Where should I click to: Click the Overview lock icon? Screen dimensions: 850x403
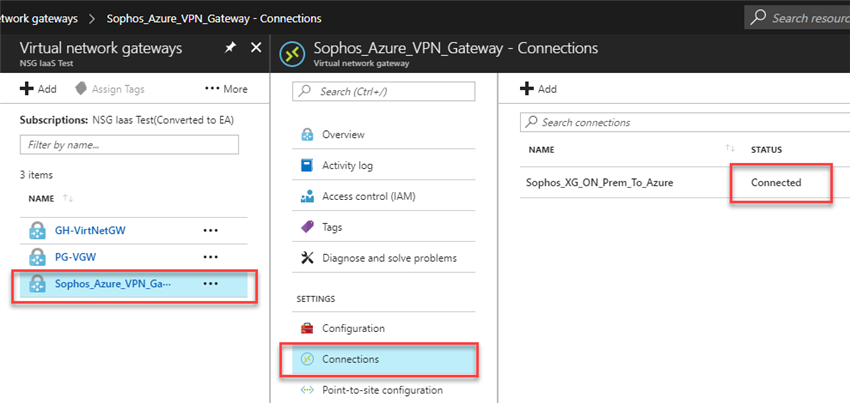(307, 135)
